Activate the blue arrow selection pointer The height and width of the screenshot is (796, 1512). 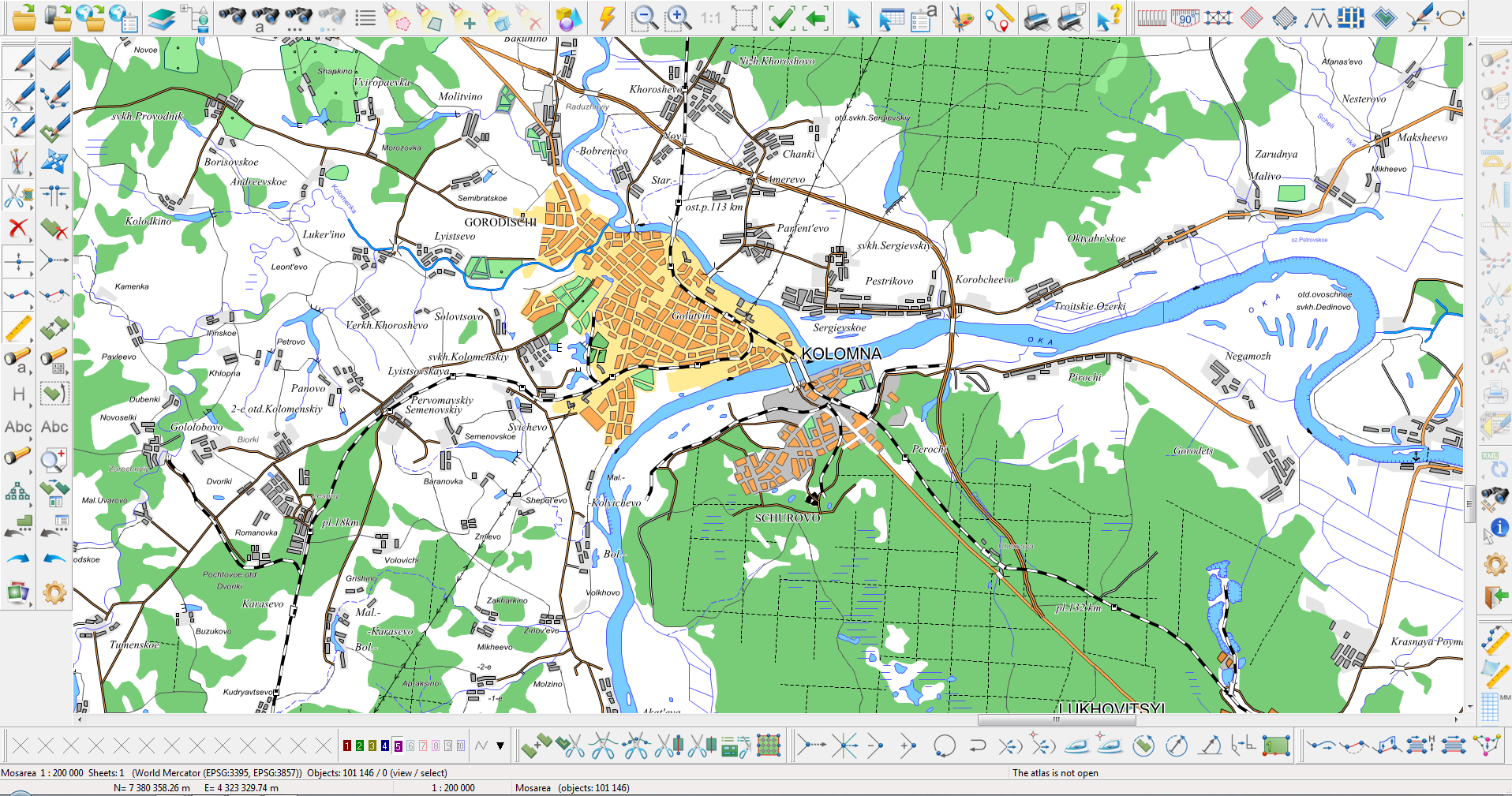point(853,18)
